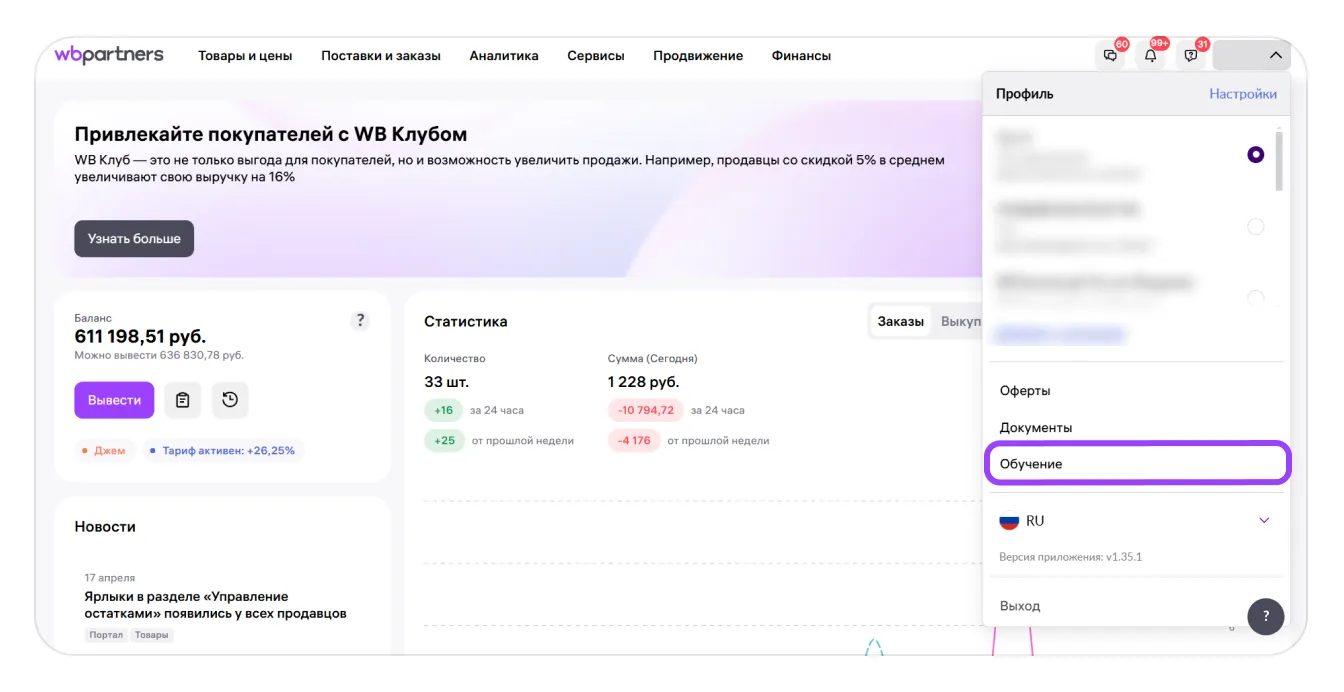Click the Вывести button
Screen dimensions: 1344x692
pyautogui.click(x=114, y=400)
